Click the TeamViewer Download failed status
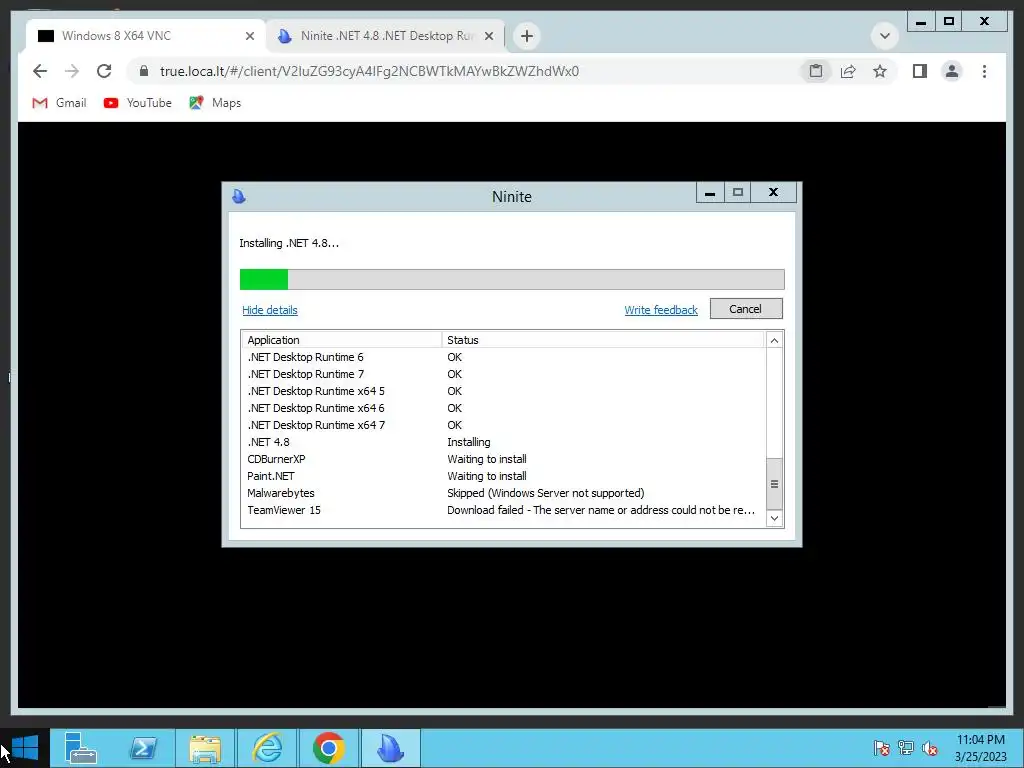1024x768 pixels. point(601,510)
